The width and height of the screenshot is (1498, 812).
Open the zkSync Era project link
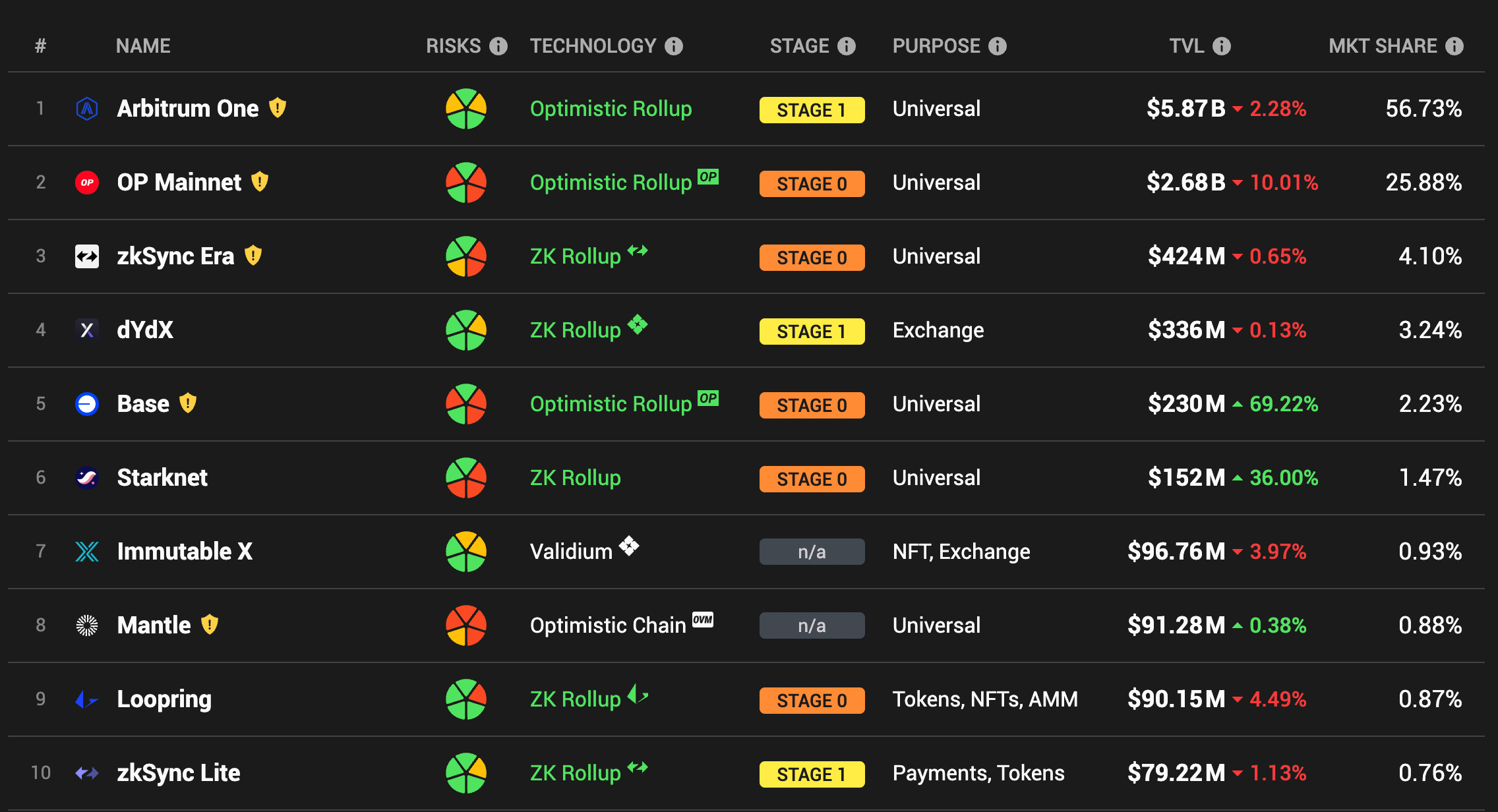click(175, 256)
